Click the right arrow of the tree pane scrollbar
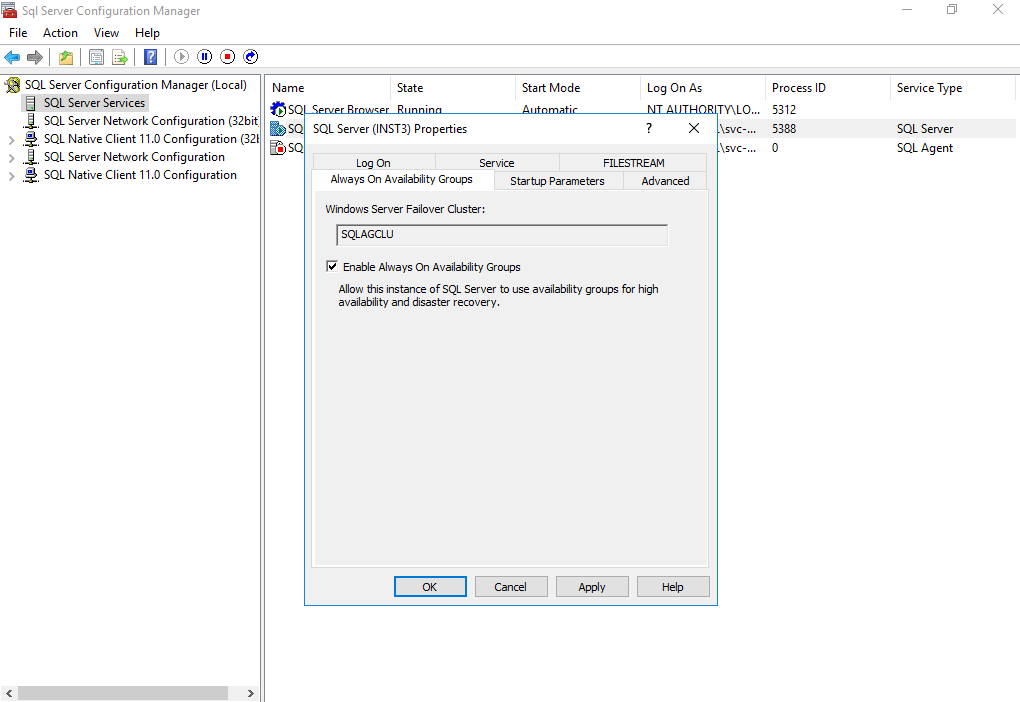This screenshot has height=702, width=1020. pos(250,694)
